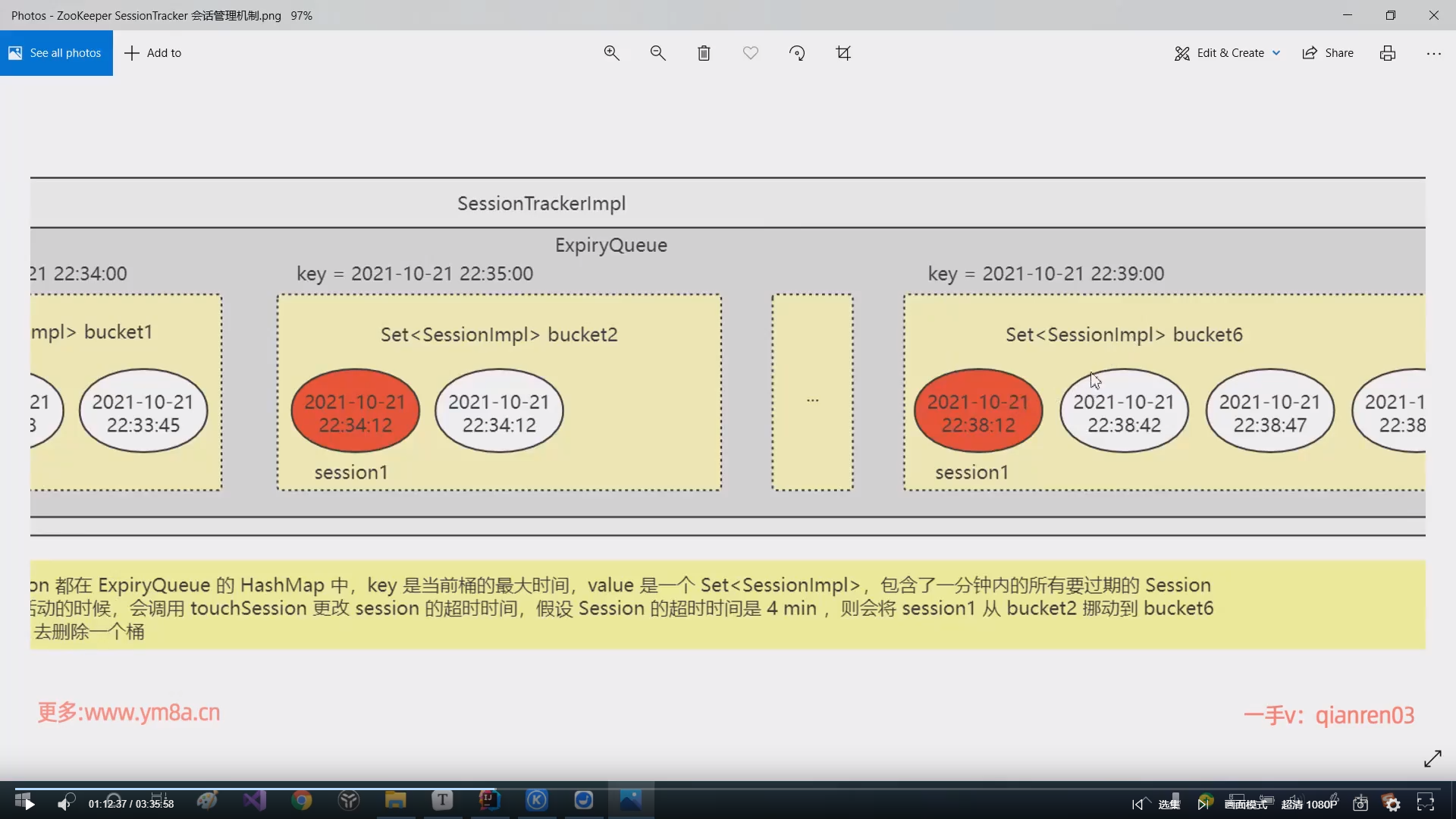Toggle 画面模式 picture mode option
1456x819 pixels.
point(1245,804)
